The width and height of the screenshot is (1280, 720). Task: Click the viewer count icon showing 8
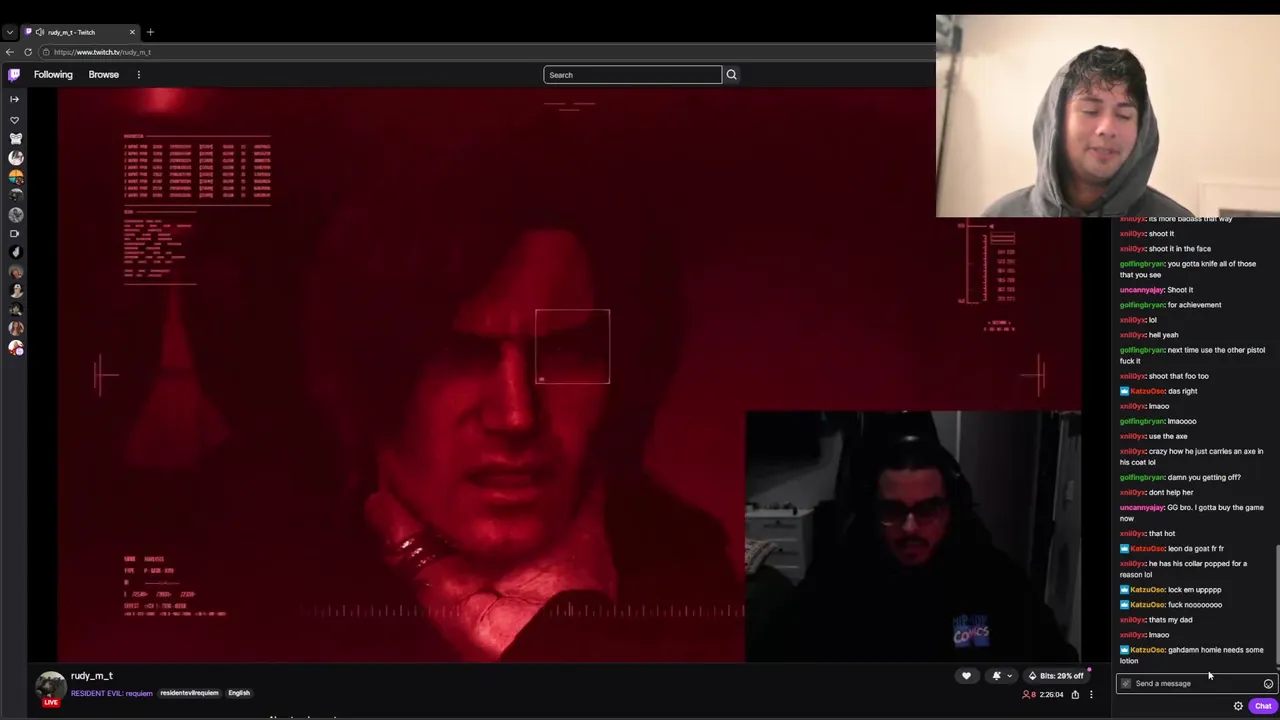pyautogui.click(x=1028, y=694)
